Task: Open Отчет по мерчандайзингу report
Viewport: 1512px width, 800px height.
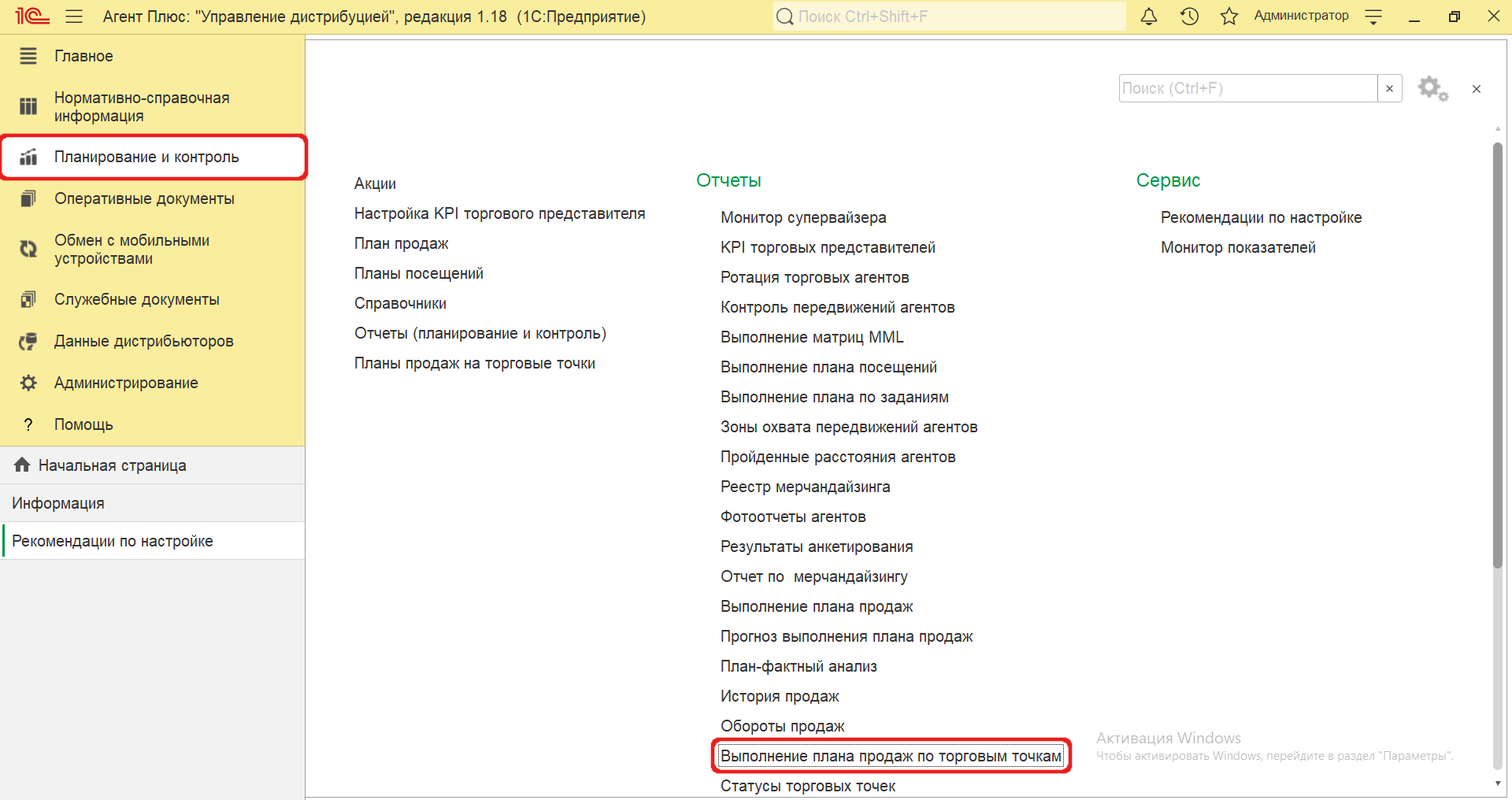Action: click(x=814, y=576)
